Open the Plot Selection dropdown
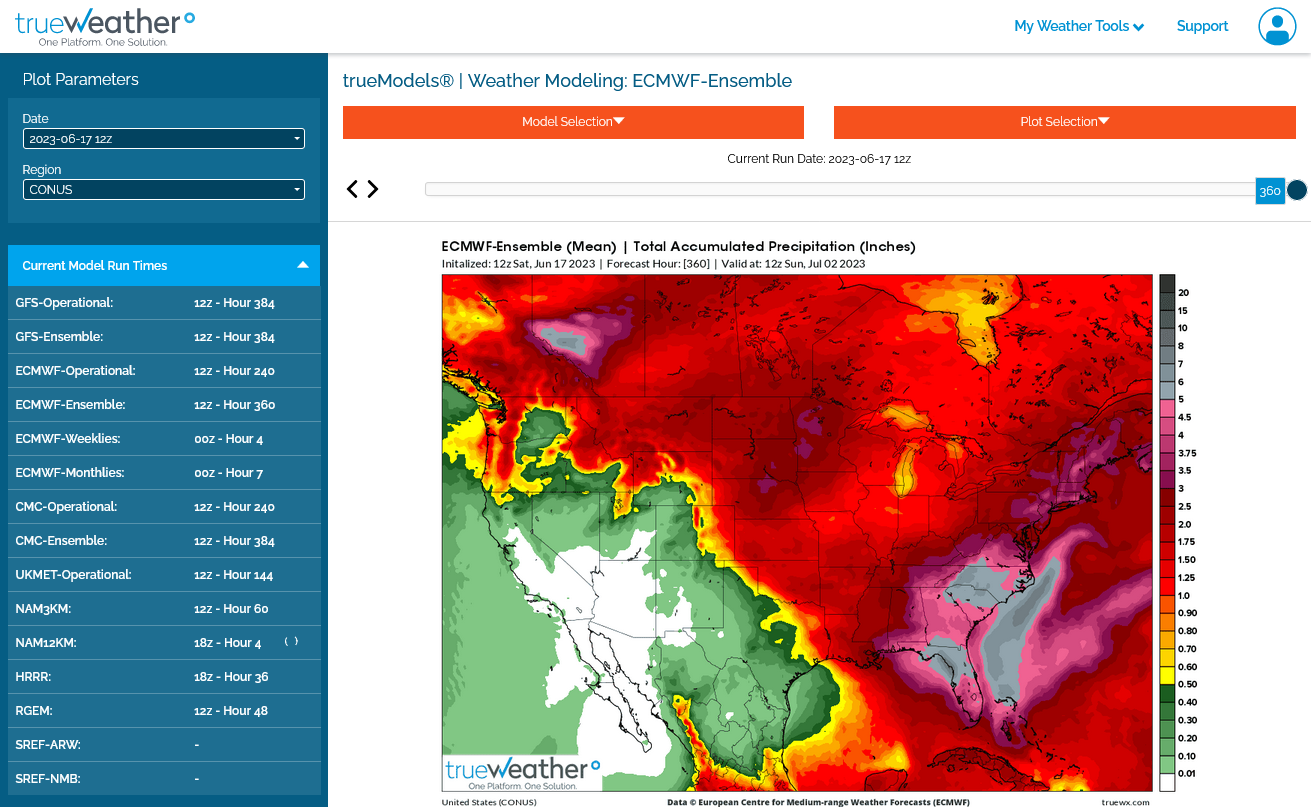The height and width of the screenshot is (807, 1311). coord(1064,122)
